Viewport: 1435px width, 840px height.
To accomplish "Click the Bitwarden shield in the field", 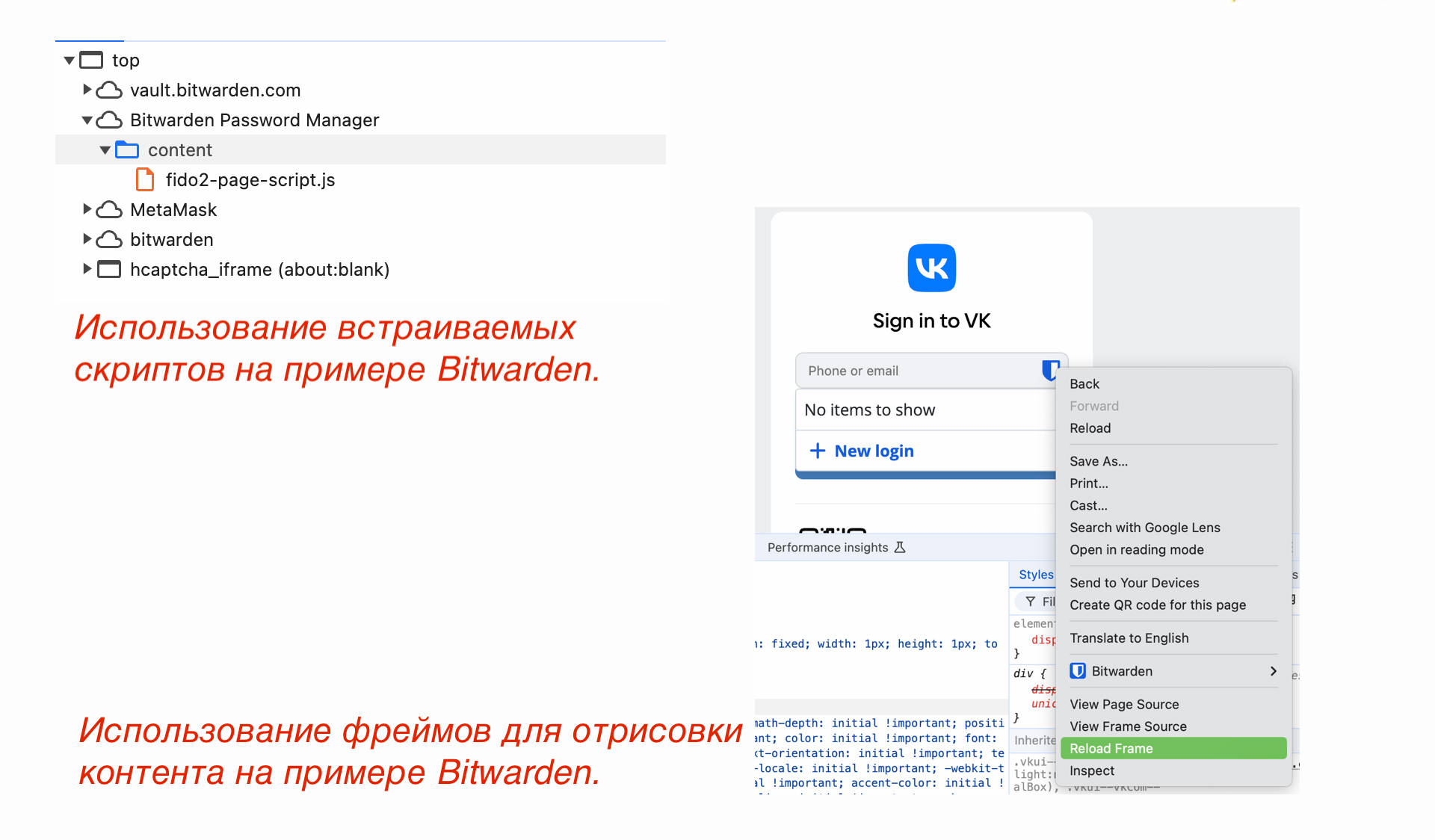I will pyautogui.click(x=1050, y=370).
